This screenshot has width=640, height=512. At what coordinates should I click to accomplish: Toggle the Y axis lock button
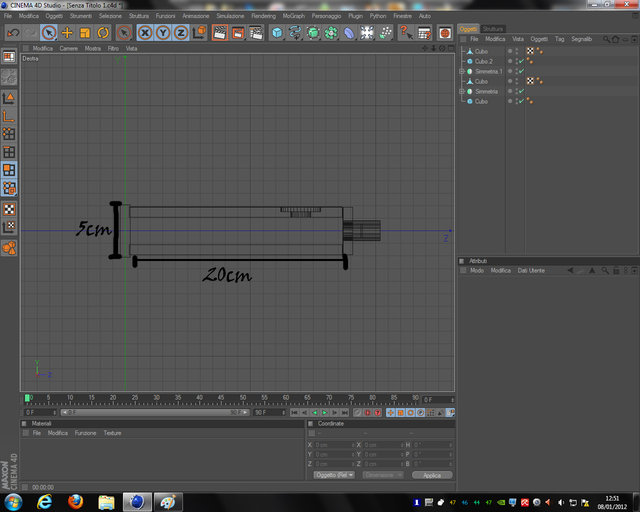(163, 33)
